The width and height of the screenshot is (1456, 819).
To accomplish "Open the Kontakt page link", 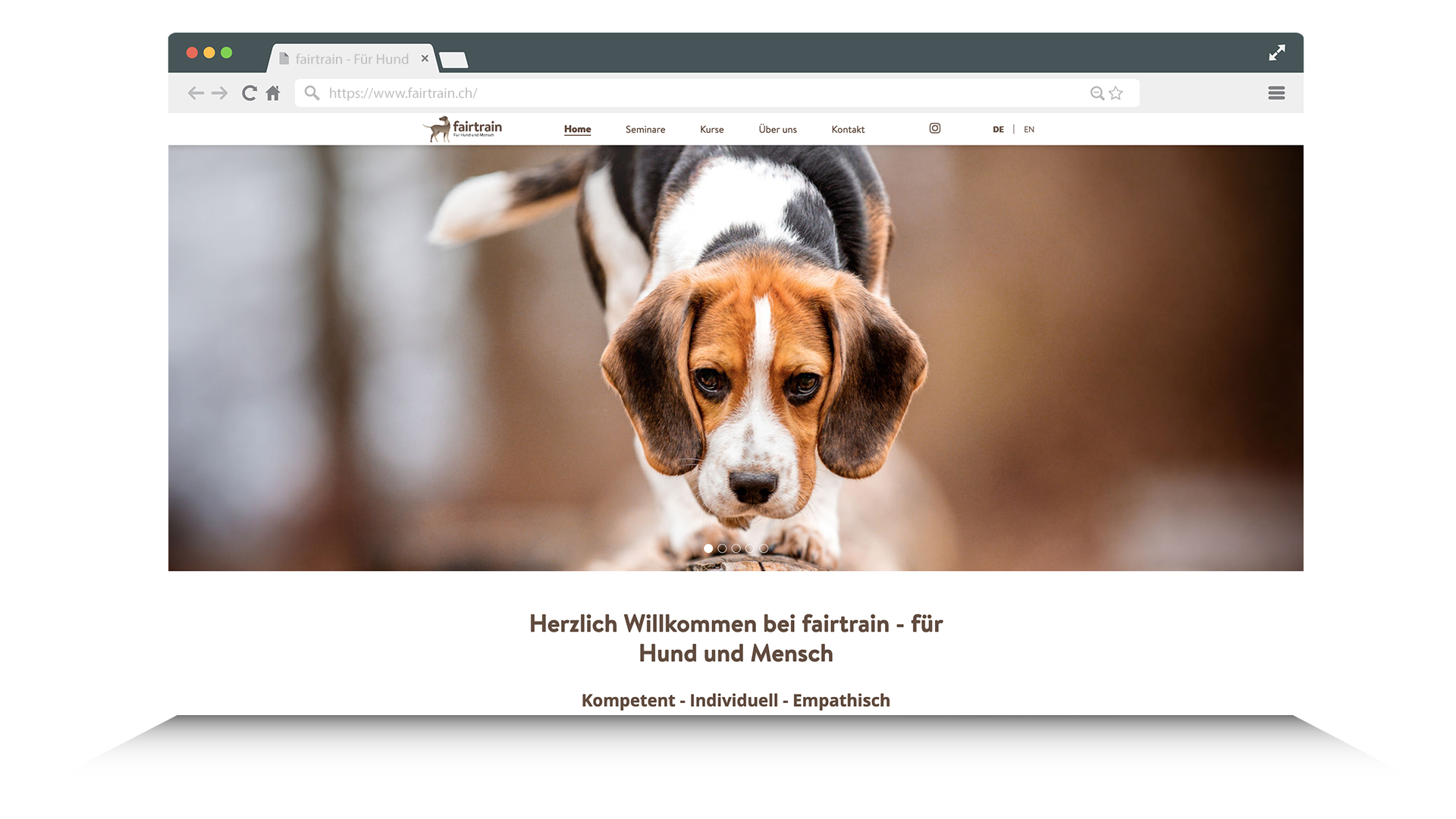I will 848,130.
